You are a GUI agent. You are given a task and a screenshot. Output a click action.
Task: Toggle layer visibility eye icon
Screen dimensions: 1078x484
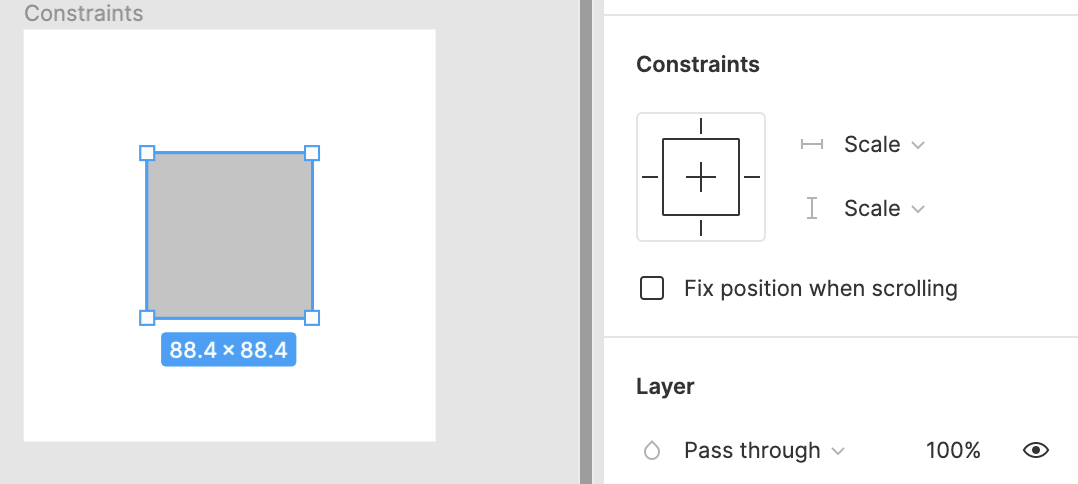point(1035,451)
